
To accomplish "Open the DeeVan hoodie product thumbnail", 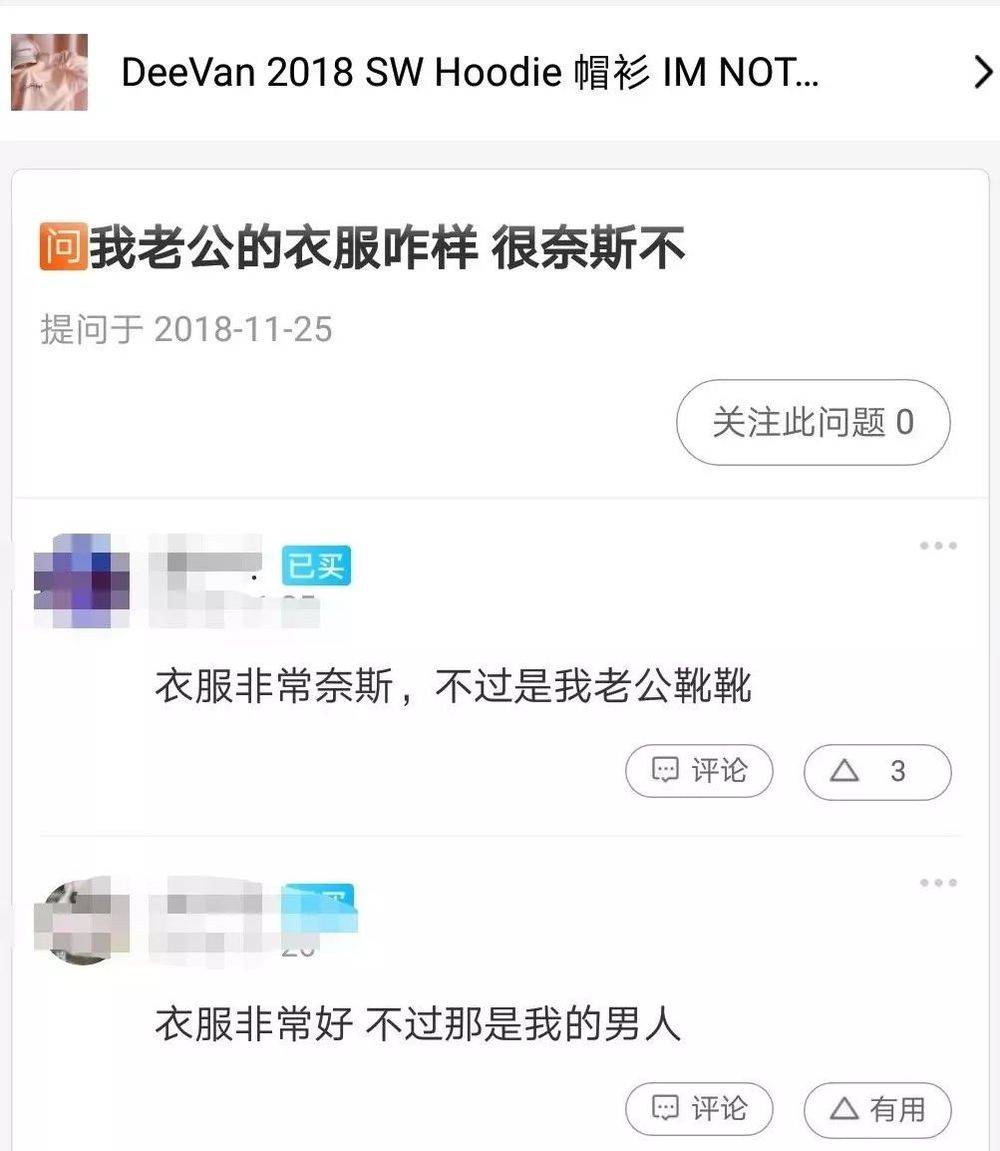I will pyautogui.click(x=49, y=72).
